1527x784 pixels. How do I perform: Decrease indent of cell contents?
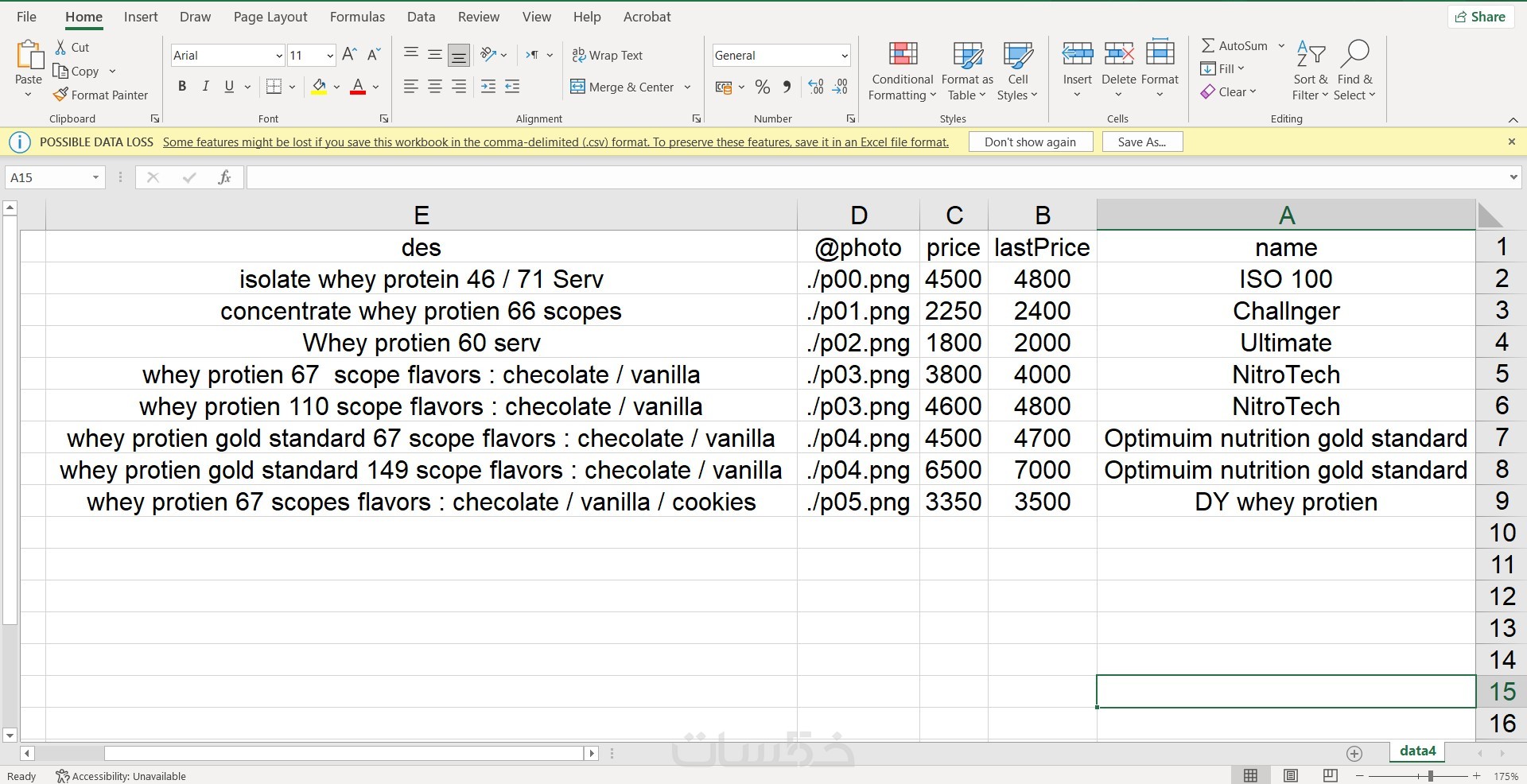(488, 87)
